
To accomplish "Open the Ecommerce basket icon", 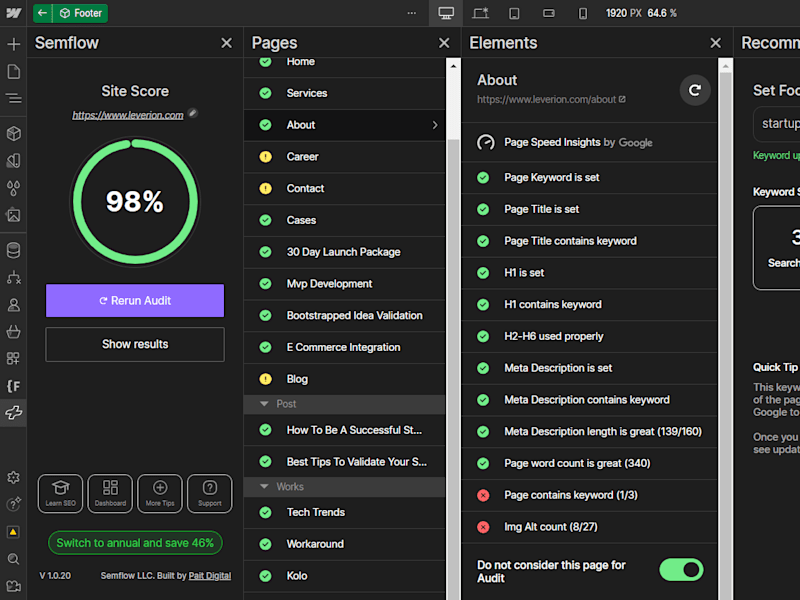I will (x=14, y=332).
